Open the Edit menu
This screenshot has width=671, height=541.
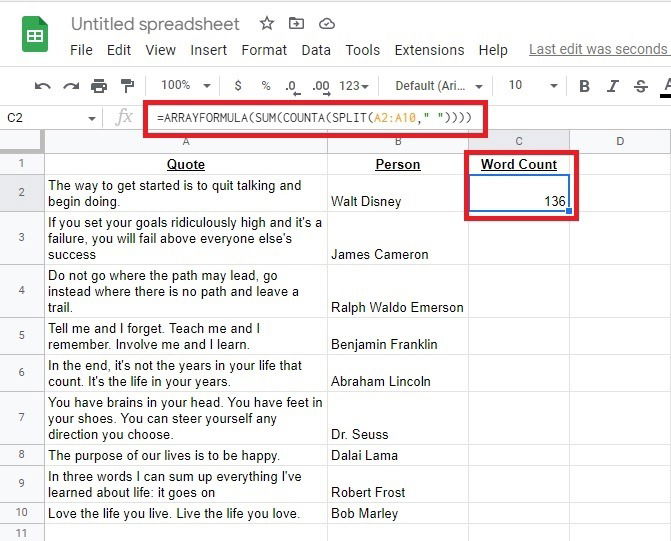click(119, 50)
